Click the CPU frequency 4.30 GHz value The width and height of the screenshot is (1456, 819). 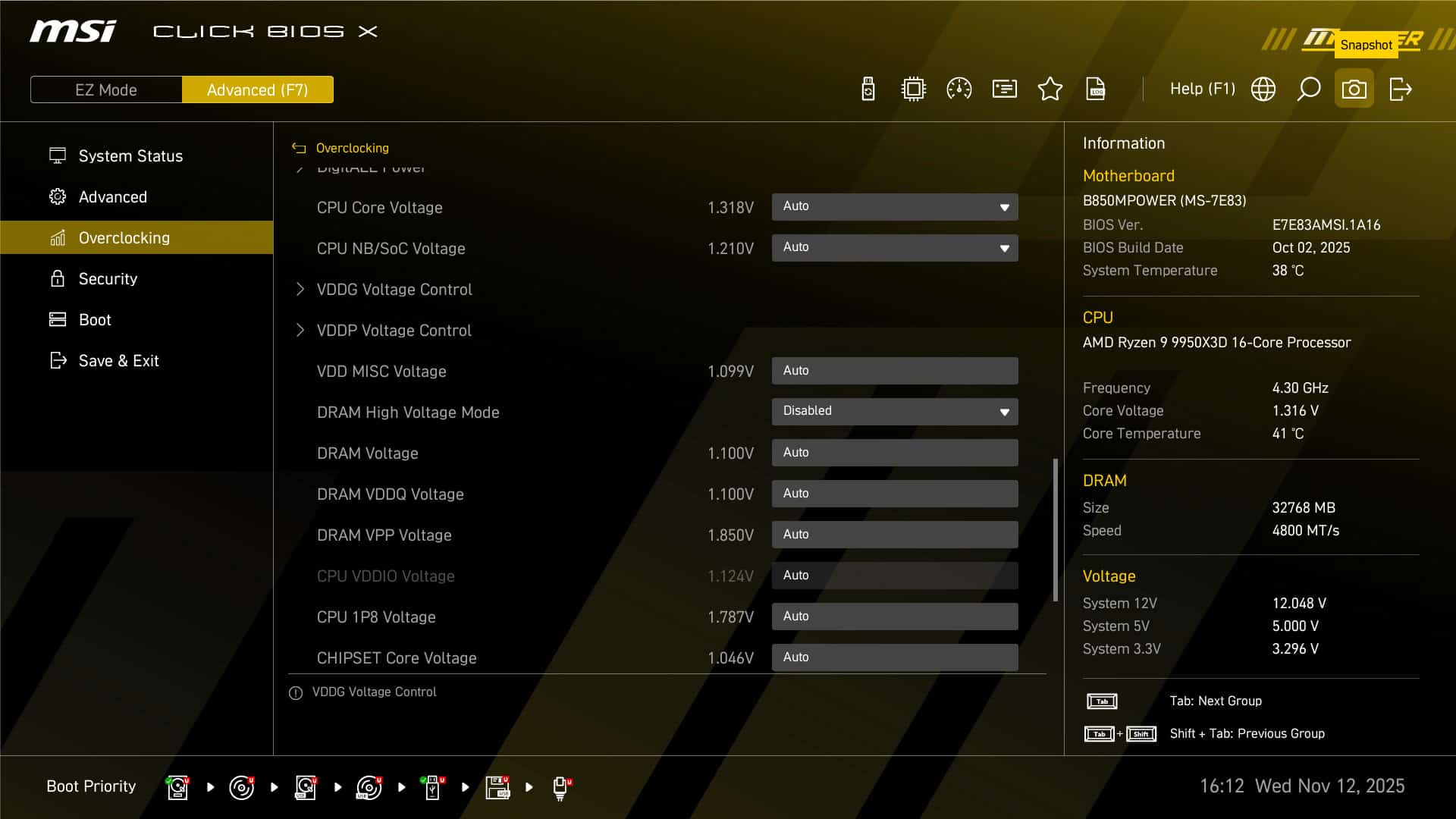[1301, 388]
